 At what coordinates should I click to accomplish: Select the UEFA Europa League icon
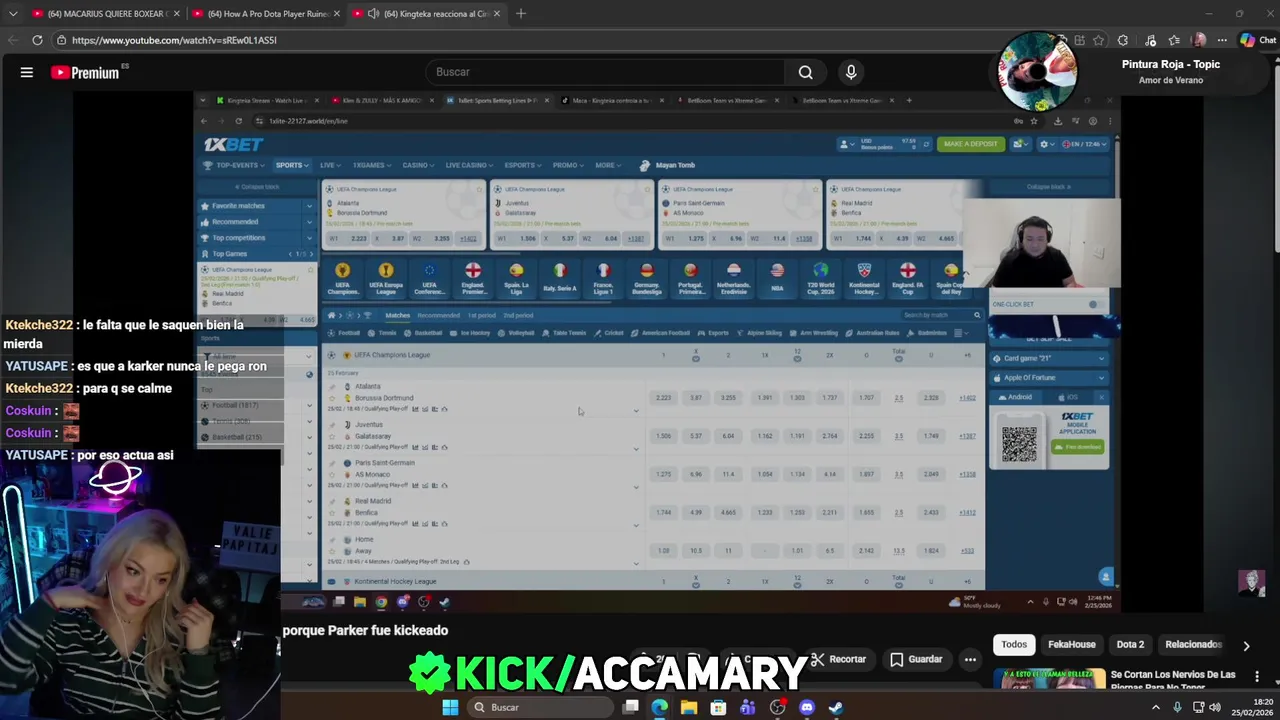pyautogui.click(x=386, y=271)
